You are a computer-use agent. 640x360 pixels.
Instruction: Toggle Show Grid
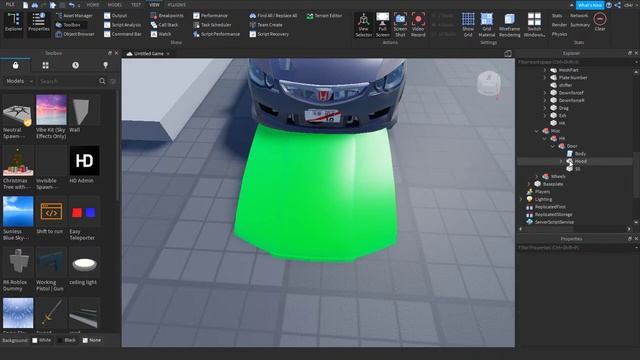[x=468, y=25]
